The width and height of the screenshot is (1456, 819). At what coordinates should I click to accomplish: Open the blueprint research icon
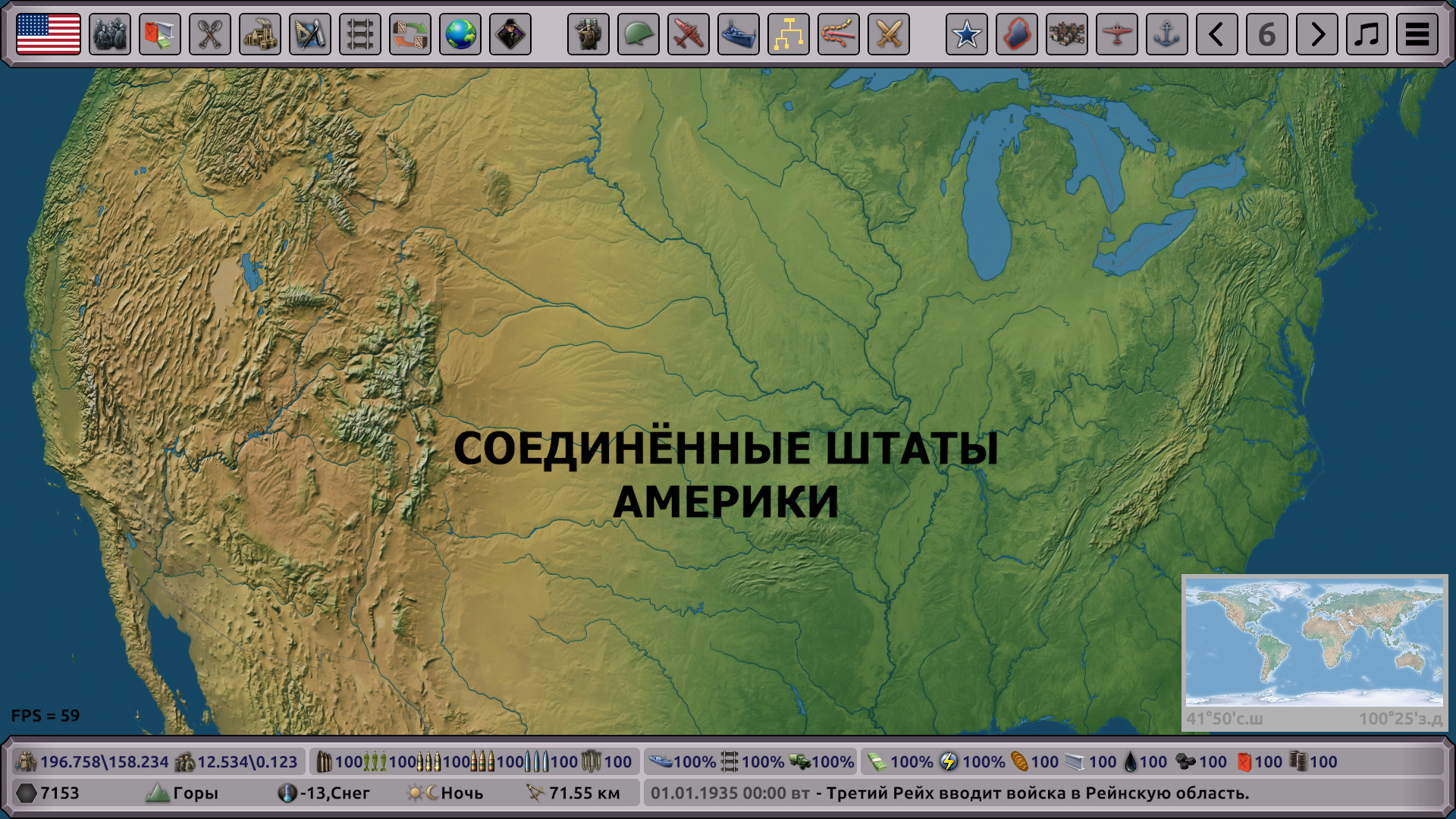pos(310,34)
